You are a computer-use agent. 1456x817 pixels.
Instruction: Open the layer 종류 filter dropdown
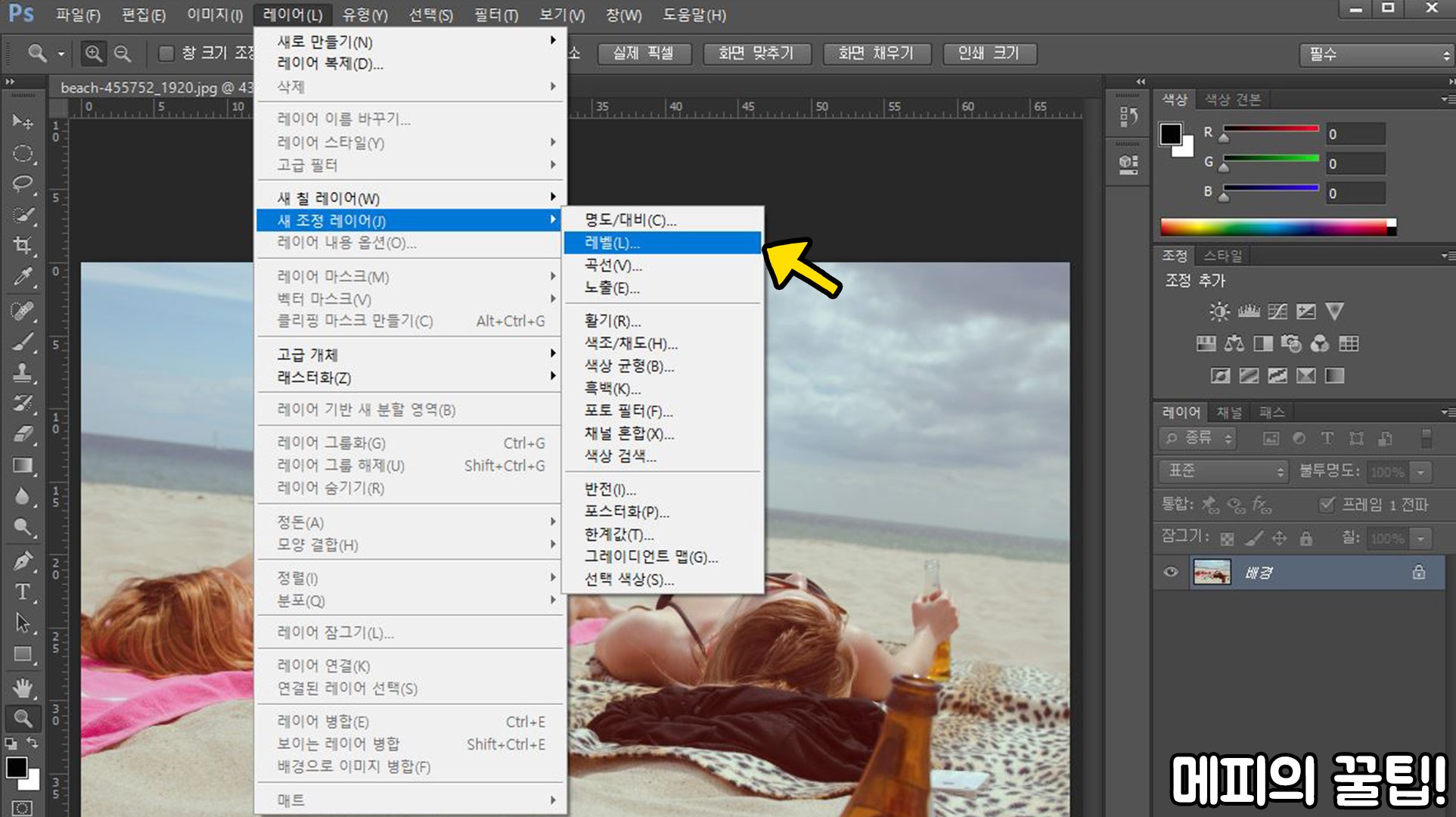[1197, 438]
